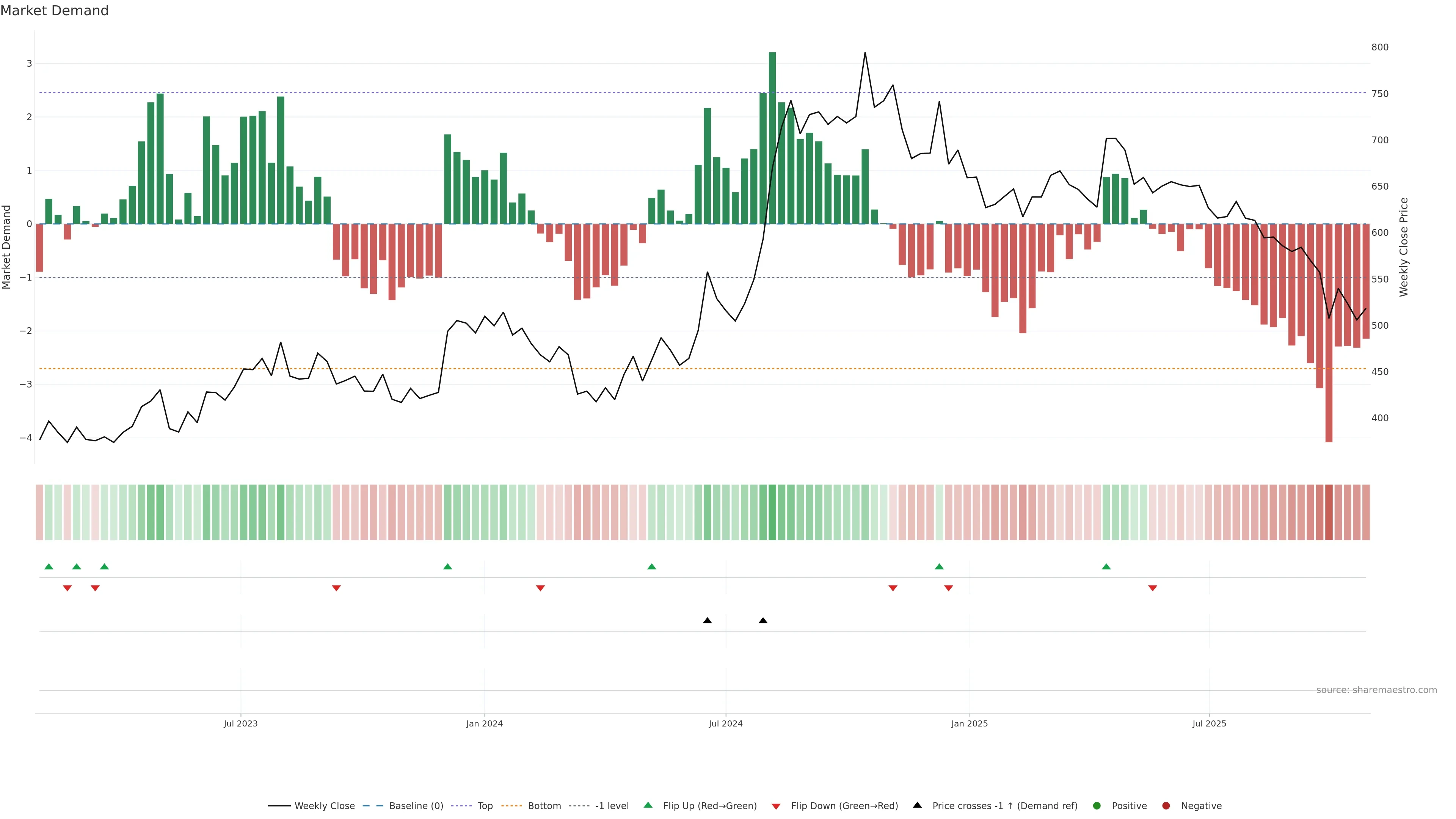The width and height of the screenshot is (1456, 819).
Task: Click the leftmost green flip-up triangle marker
Action: click(49, 566)
